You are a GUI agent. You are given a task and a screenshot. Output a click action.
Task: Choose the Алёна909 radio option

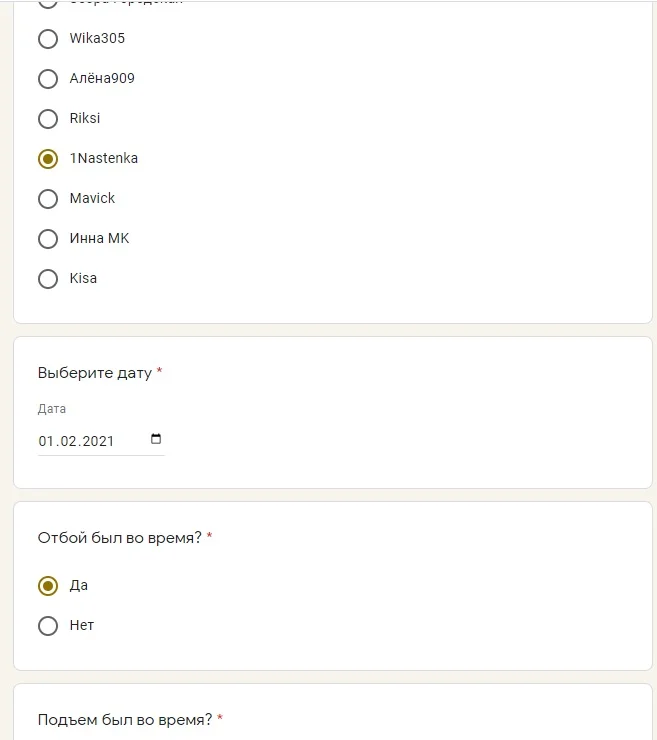[x=48, y=79]
